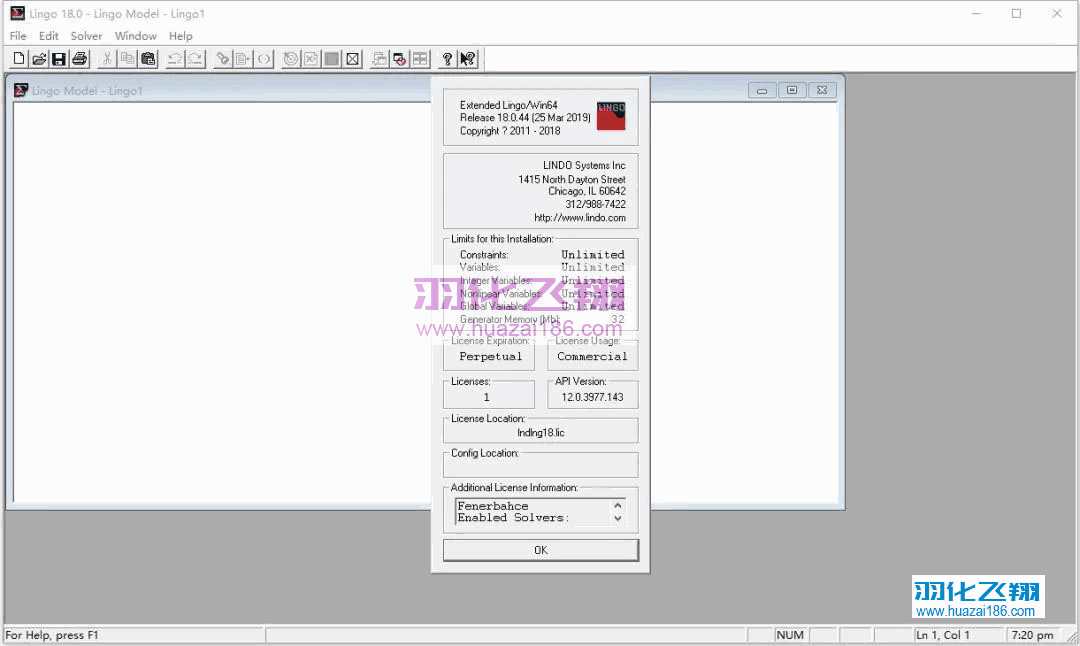The image size is (1080, 646).
Task: Open the Options toolbar icon
Action: [x=353, y=59]
